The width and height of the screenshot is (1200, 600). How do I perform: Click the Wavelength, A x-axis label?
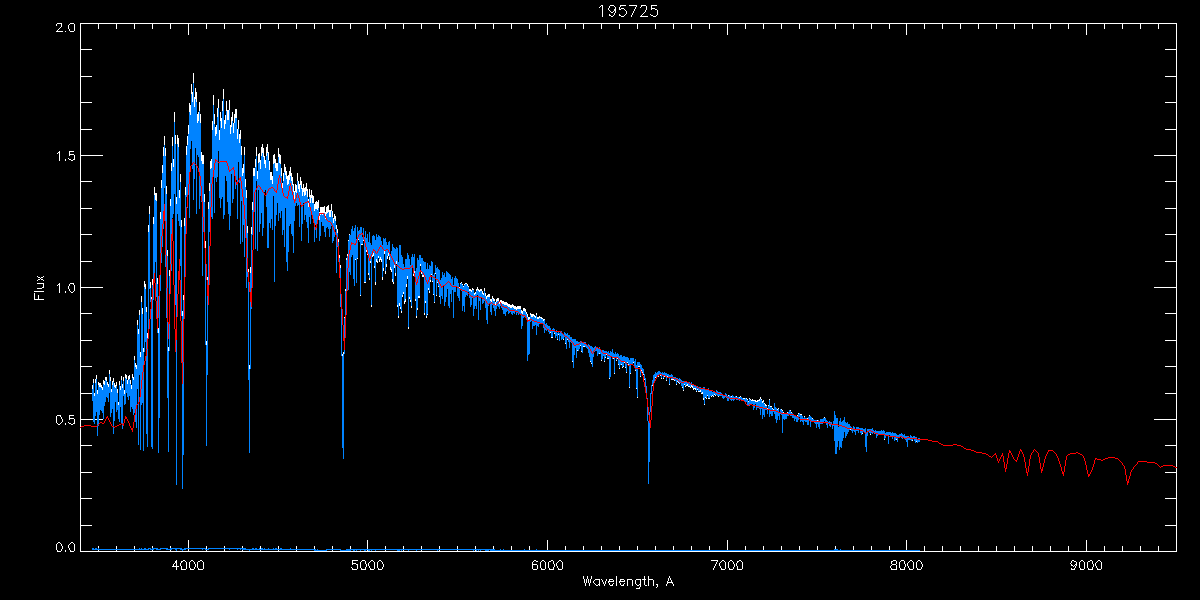pyautogui.click(x=627, y=582)
